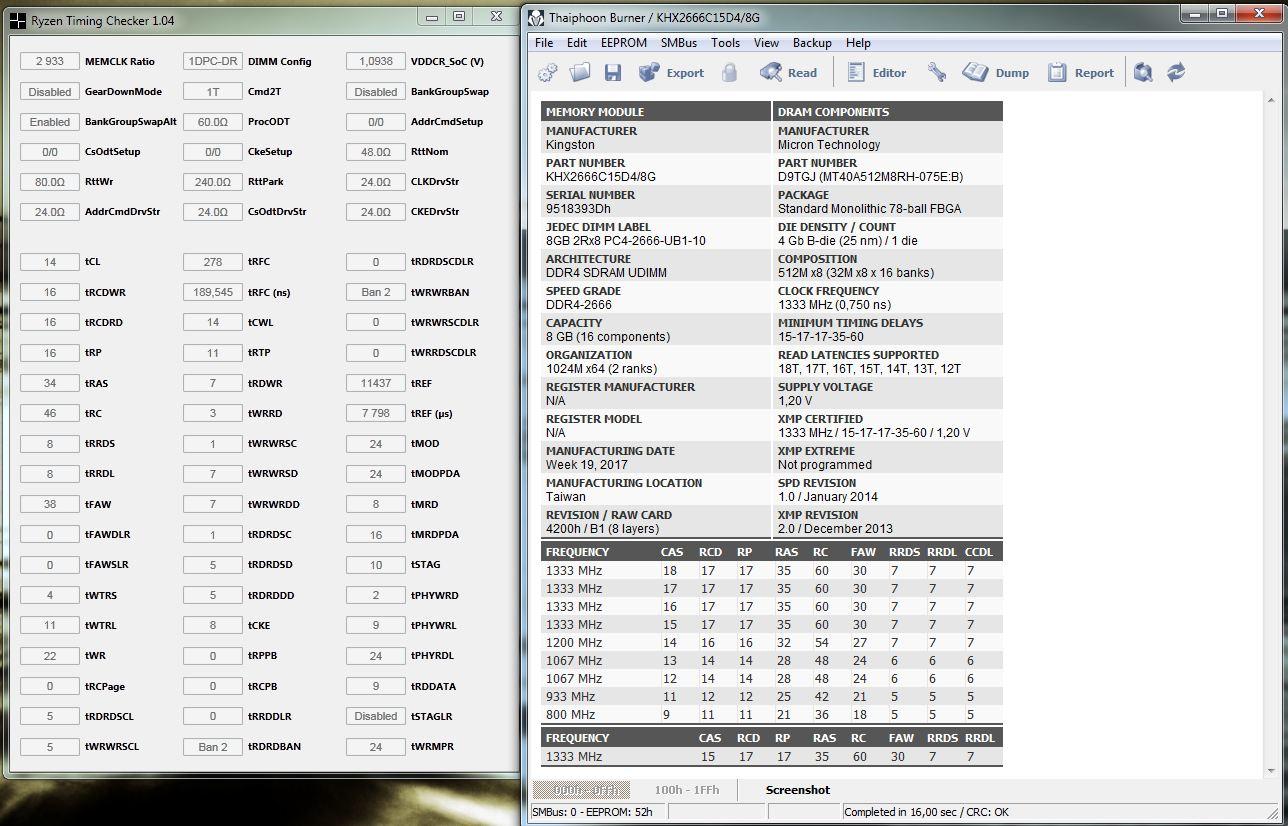Screen dimensions: 1288x826
Task: Click the BankGroupSwapAlt Enabled field
Action: point(50,121)
